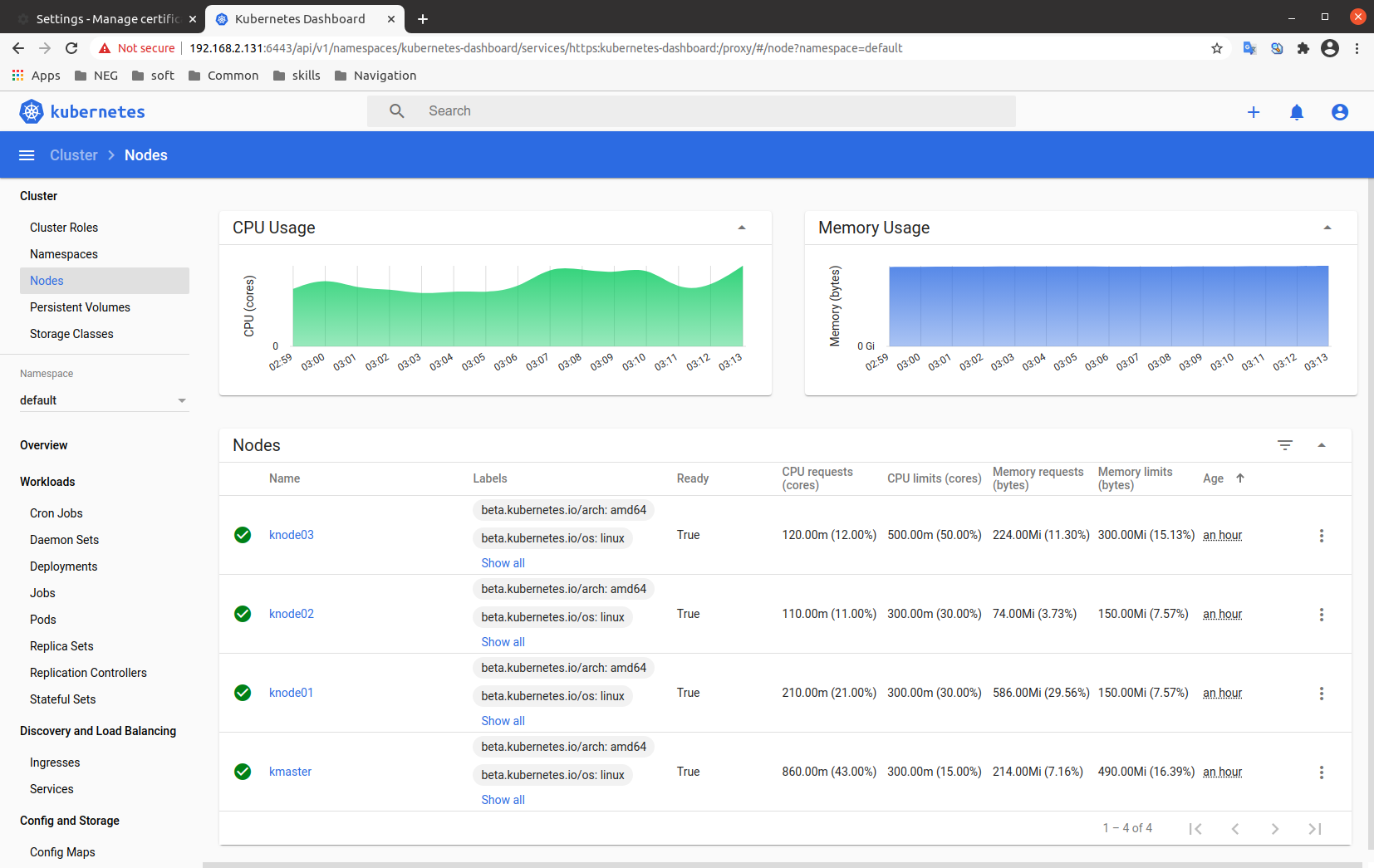Click the browser back arrow

(x=18, y=48)
